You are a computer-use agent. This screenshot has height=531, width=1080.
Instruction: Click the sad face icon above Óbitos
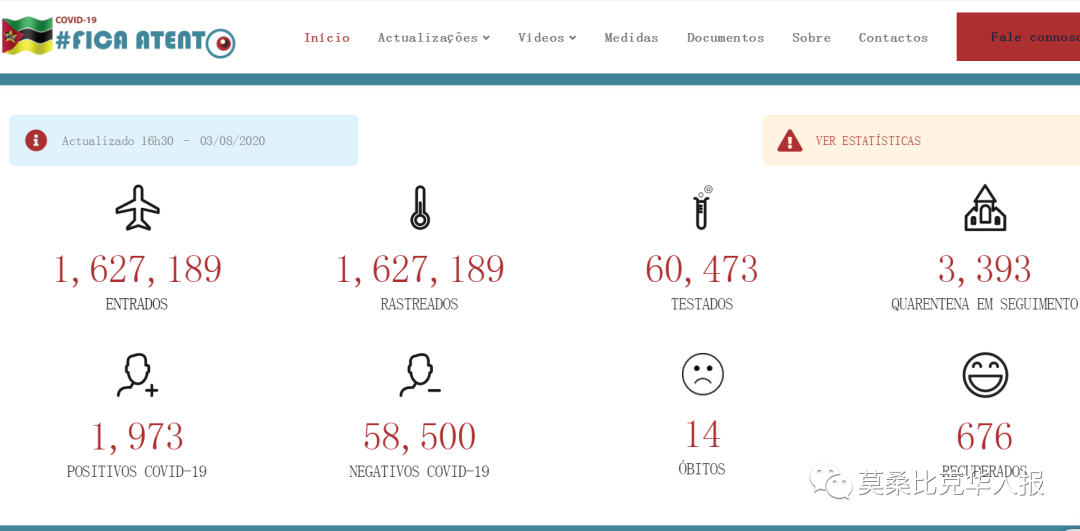tap(702, 374)
